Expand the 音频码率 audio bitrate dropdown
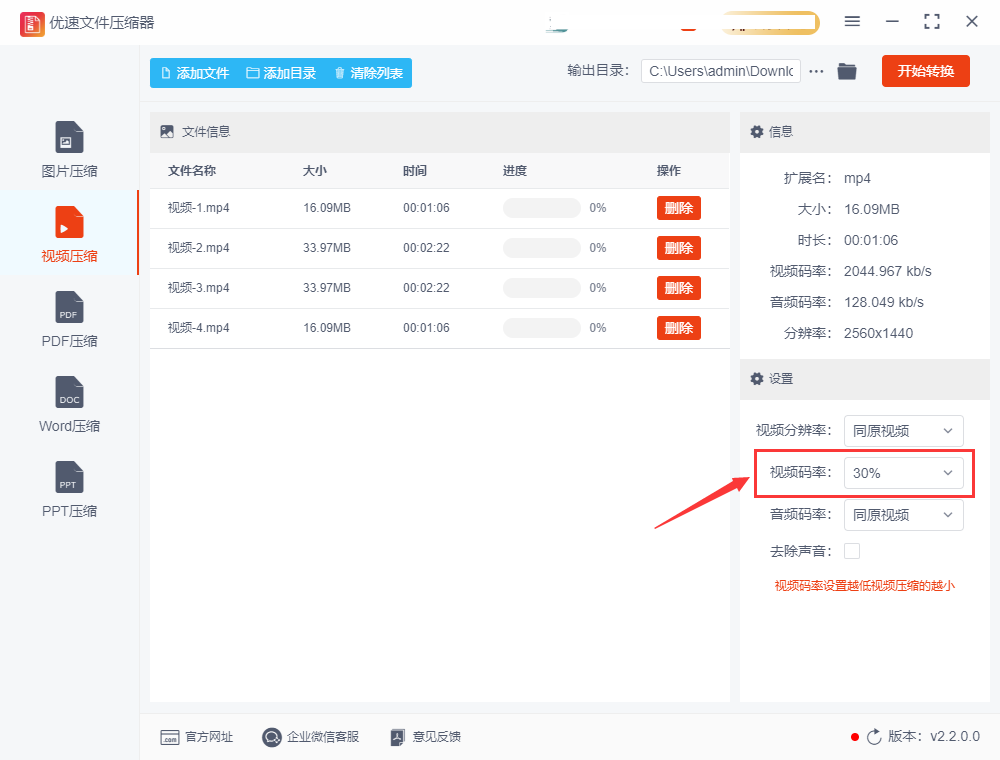1000x760 pixels. 903,514
